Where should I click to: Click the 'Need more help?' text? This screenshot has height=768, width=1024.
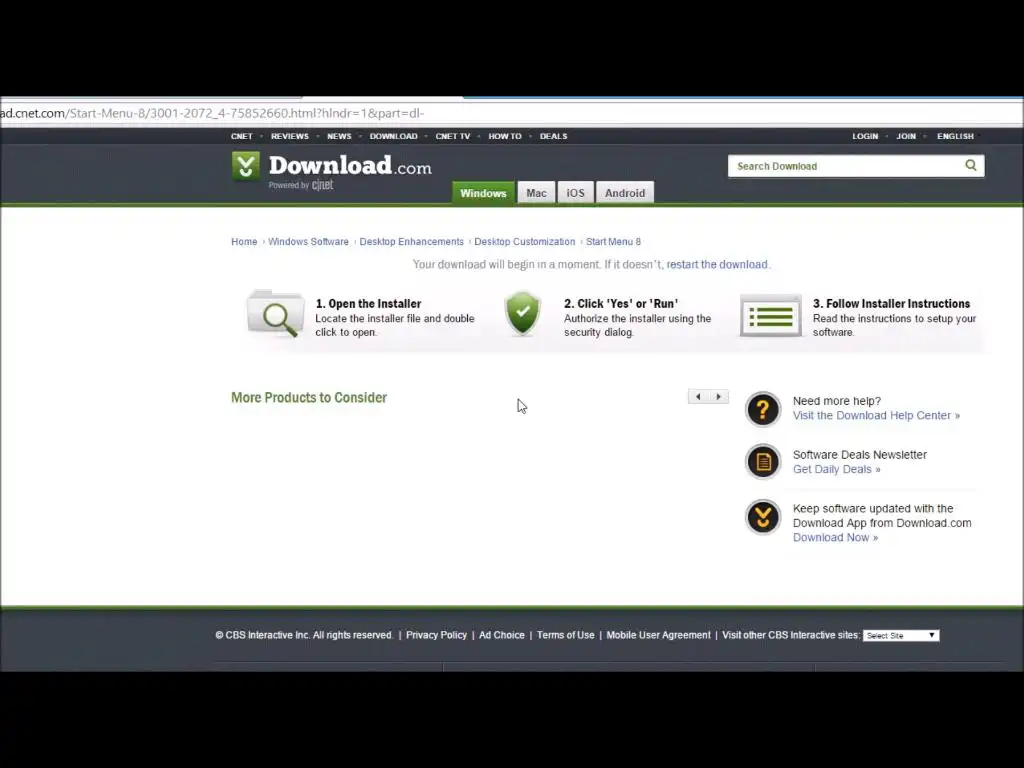click(x=837, y=401)
